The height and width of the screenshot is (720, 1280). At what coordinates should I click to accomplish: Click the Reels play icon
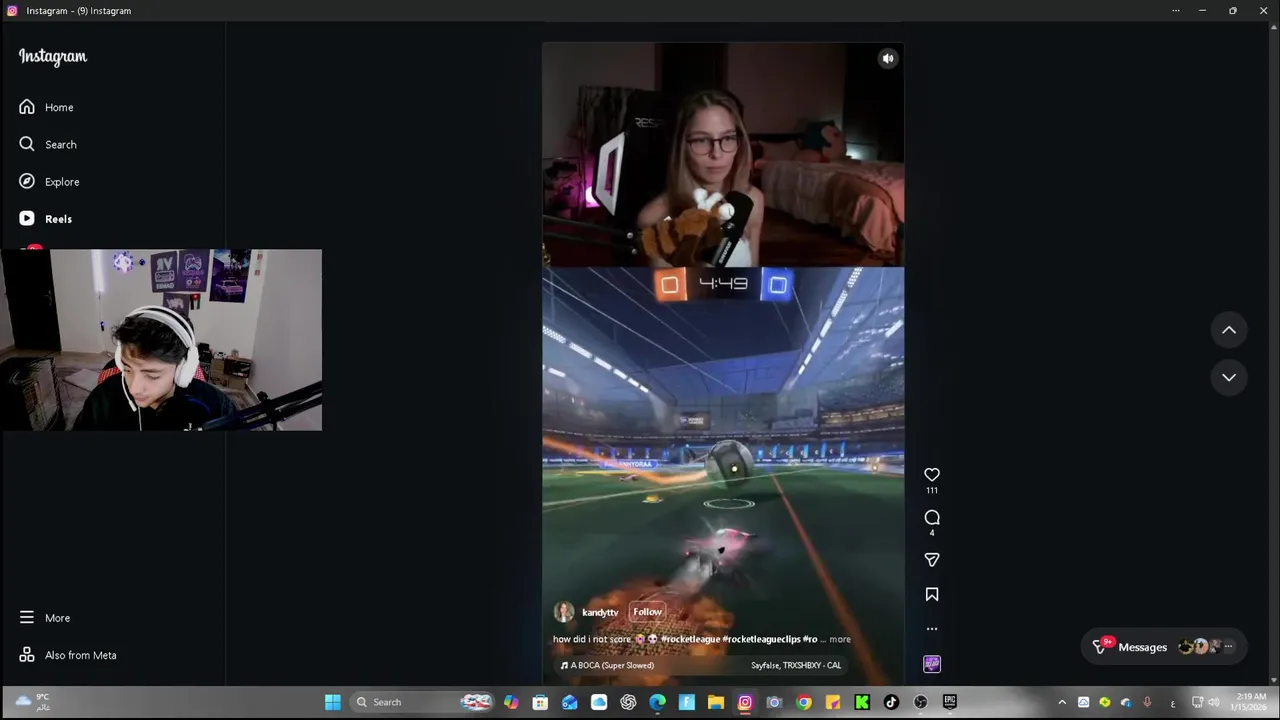pos(27,218)
